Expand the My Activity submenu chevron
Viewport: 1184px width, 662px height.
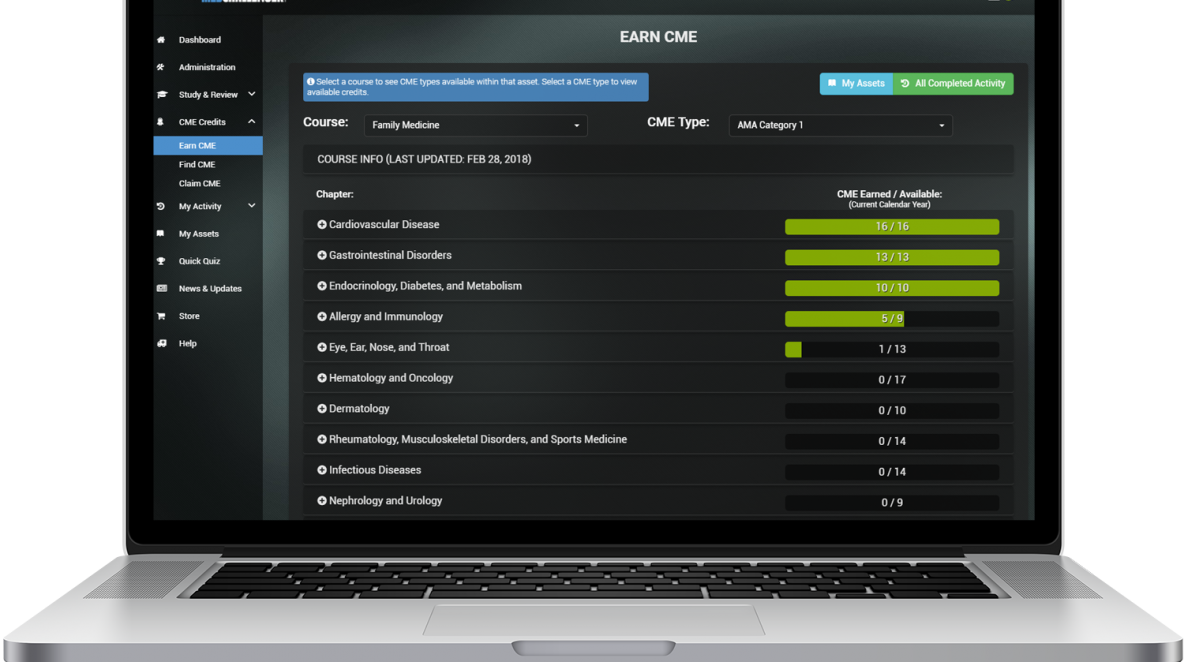(x=251, y=205)
